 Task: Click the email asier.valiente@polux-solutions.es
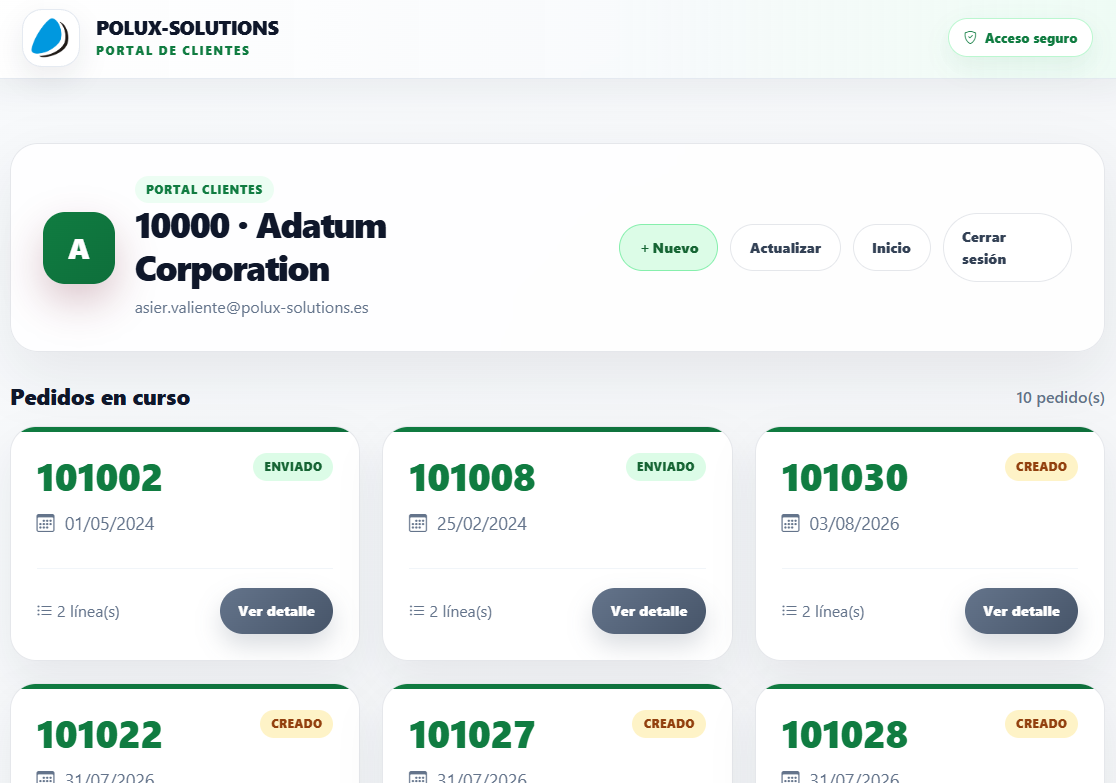(252, 308)
